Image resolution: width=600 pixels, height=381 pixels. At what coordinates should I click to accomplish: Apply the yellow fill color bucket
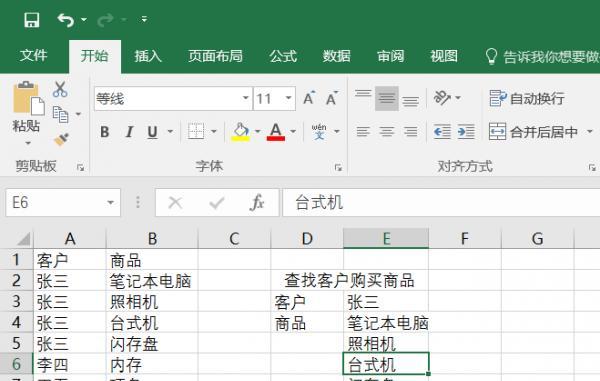click(x=240, y=132)
